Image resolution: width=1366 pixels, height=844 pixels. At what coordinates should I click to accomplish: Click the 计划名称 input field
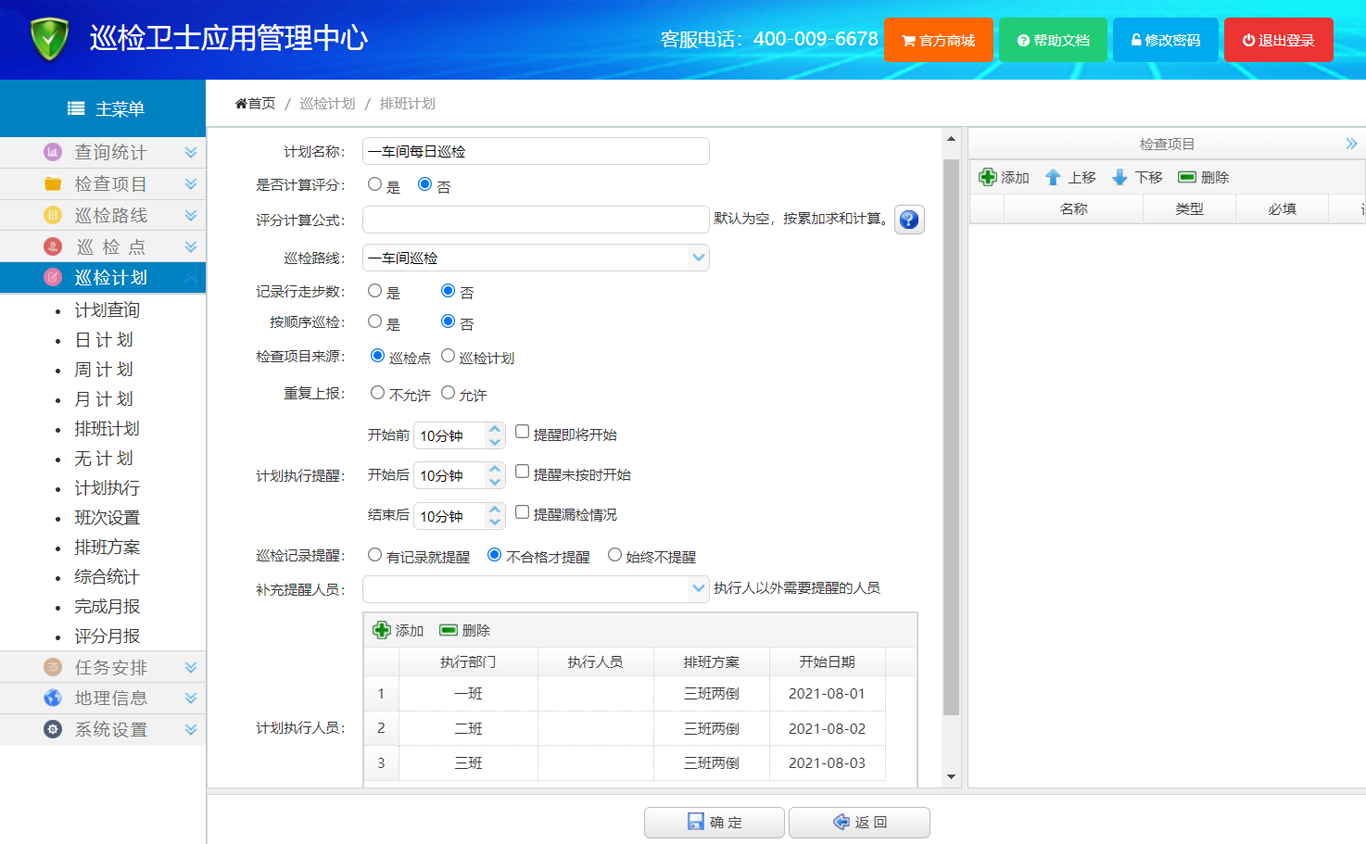pyautogui.click(x=535, y=151)
